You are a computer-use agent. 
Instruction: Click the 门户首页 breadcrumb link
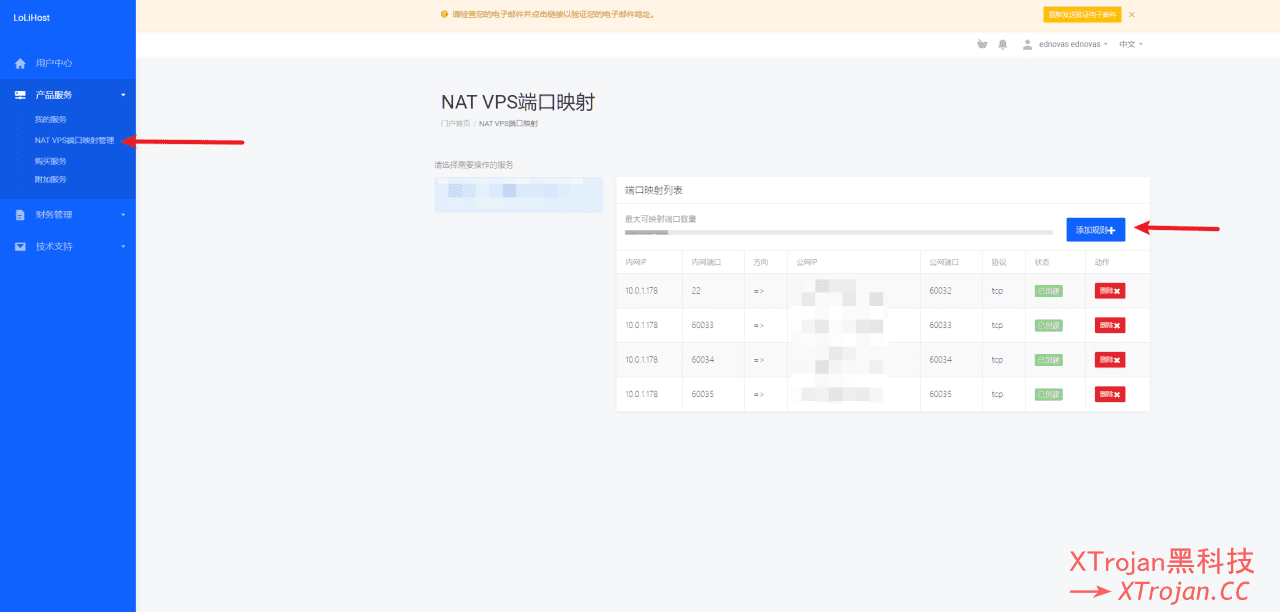coord(455,123)
